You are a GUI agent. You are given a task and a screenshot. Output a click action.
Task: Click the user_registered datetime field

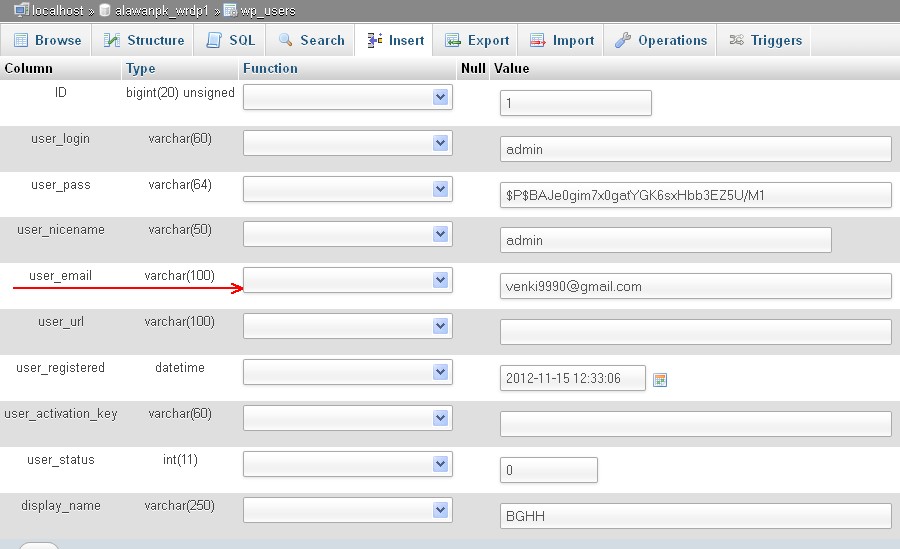pos(573,378)
